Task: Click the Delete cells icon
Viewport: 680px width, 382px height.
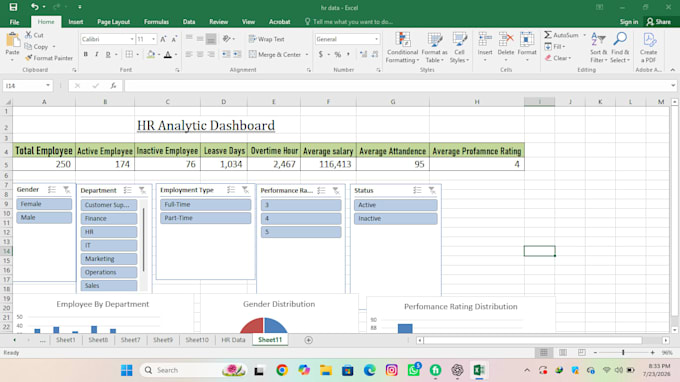Action: point(506,40)
